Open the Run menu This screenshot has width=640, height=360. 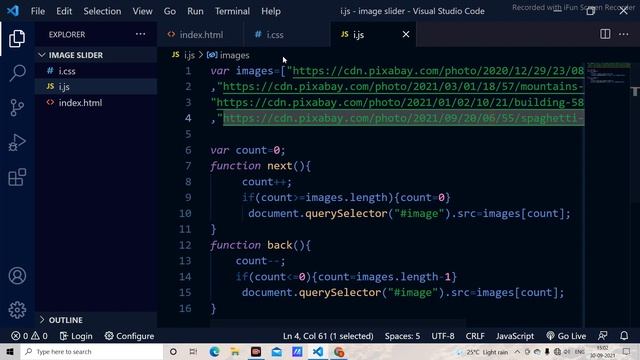[x=195, y=11]
